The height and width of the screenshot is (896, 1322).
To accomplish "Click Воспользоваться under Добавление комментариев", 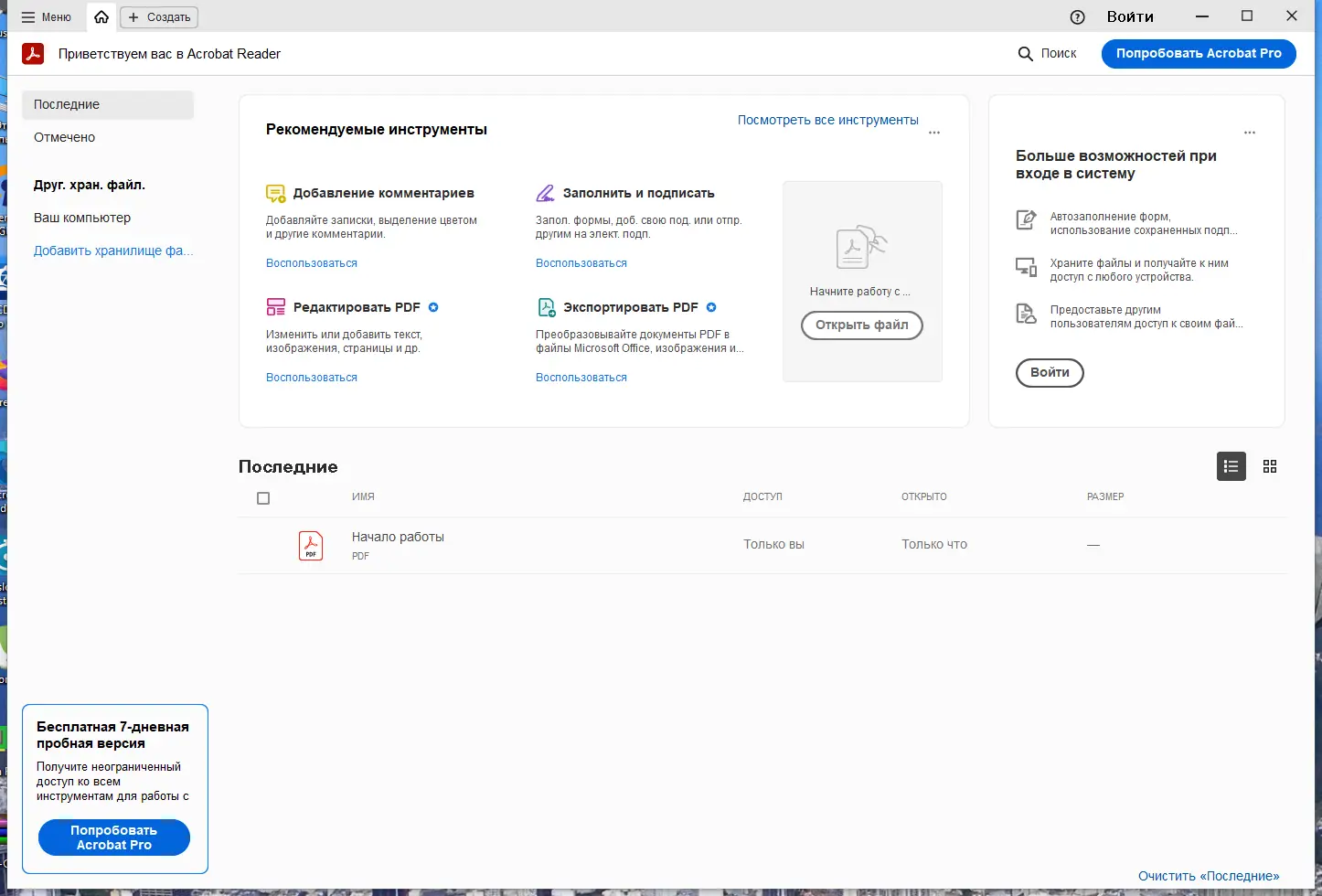I will point(312,263).
